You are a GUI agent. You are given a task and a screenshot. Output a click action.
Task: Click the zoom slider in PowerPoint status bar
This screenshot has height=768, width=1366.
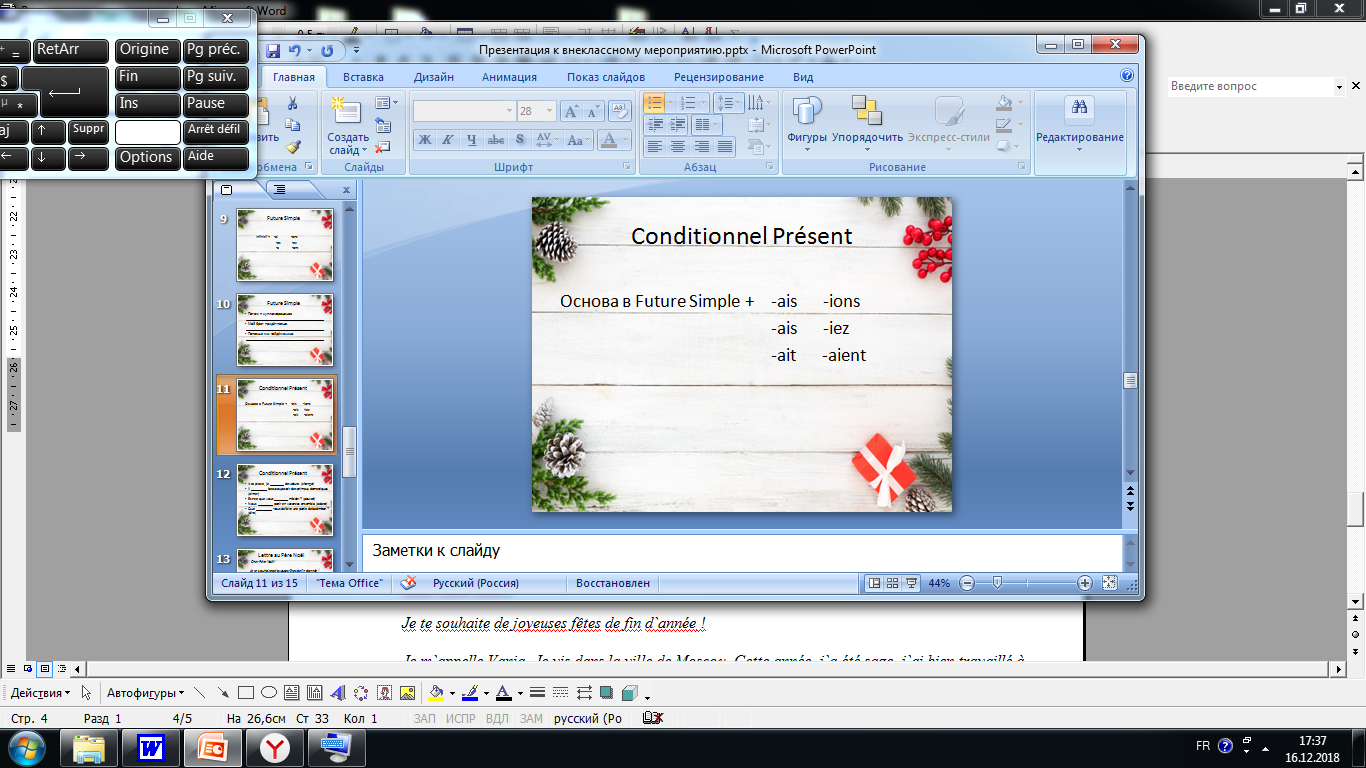[996, 583]
